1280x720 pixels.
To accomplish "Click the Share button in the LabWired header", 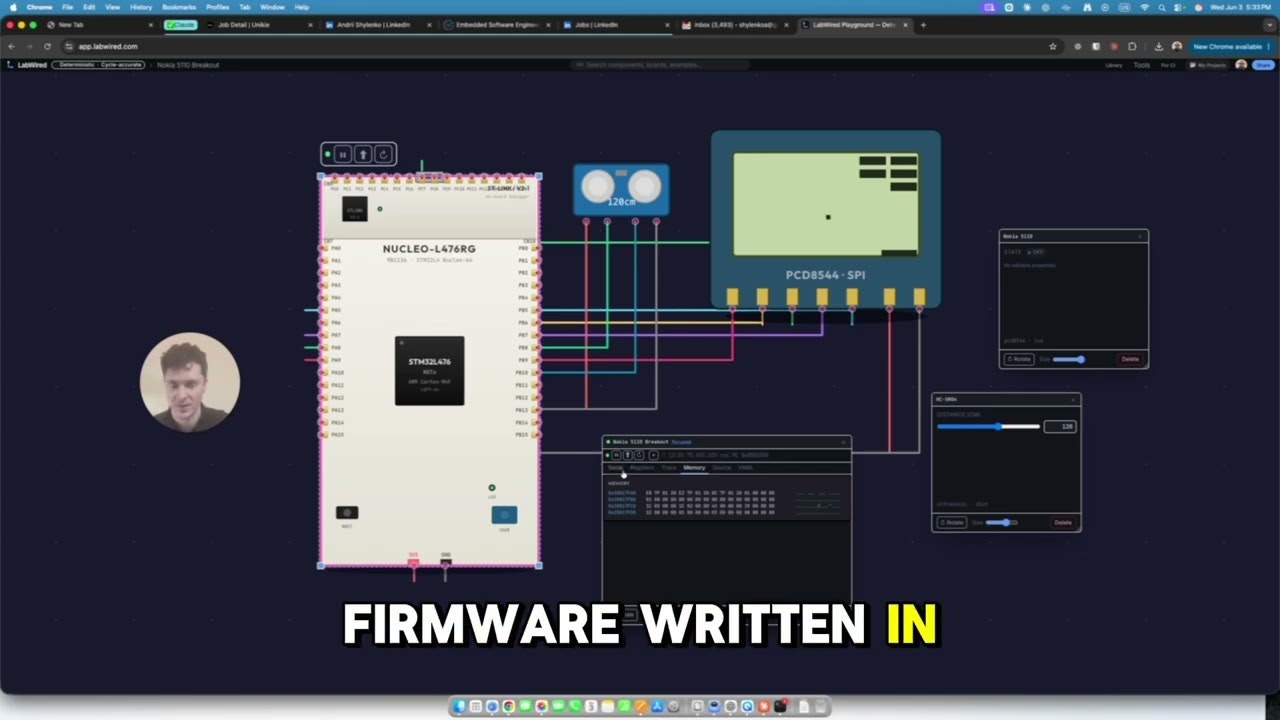I will coord(1262,65).
